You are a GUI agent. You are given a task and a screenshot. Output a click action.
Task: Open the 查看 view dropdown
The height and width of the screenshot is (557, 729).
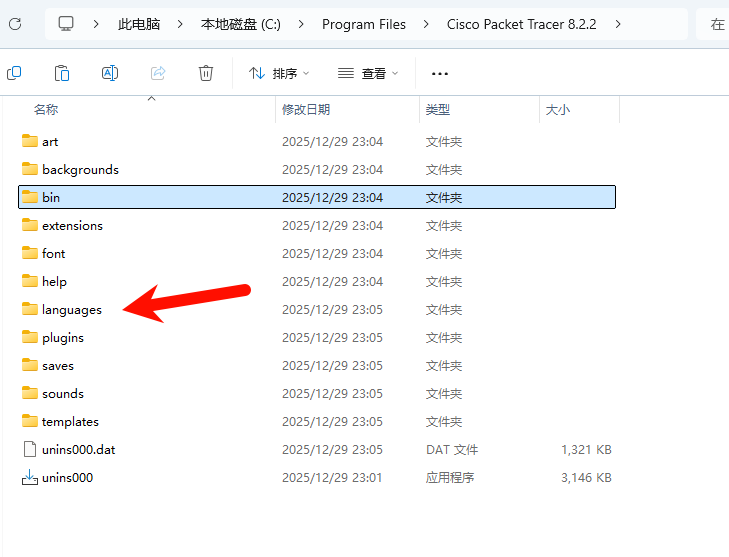[x=368, y=73]
